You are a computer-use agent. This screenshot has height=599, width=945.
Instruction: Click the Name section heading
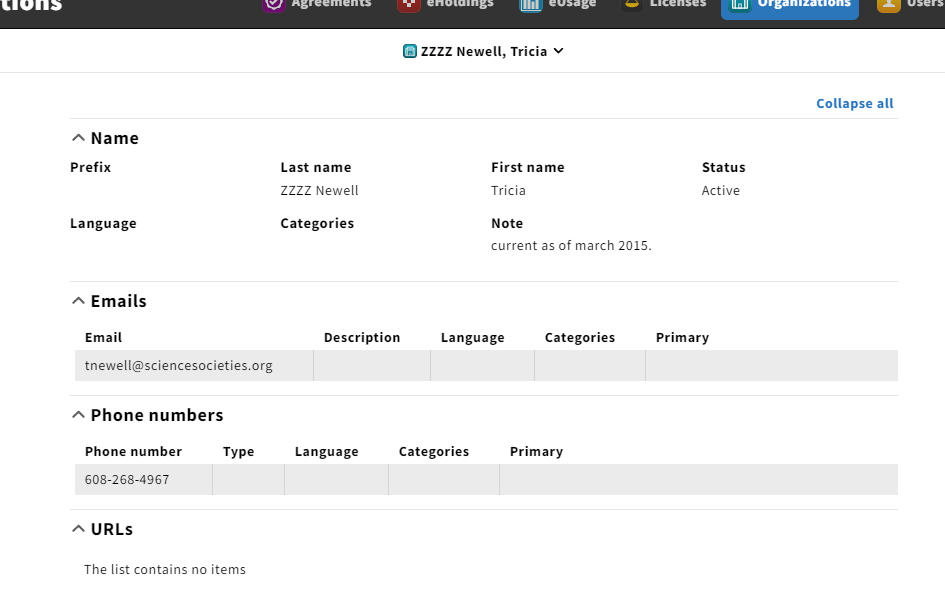(115, 138)
